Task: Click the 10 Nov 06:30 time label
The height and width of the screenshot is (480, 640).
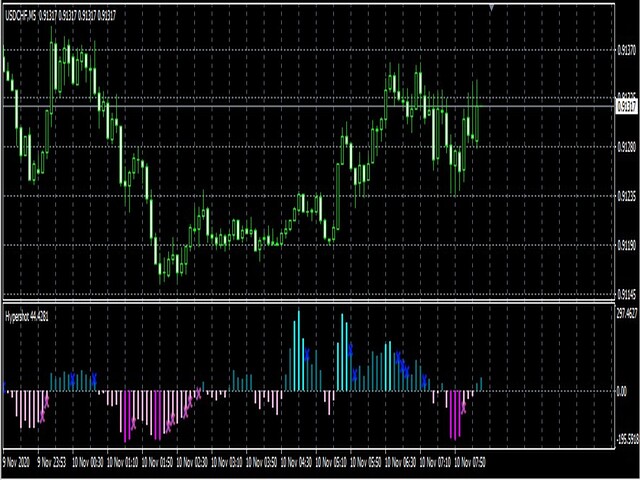Action: (401, 462)
